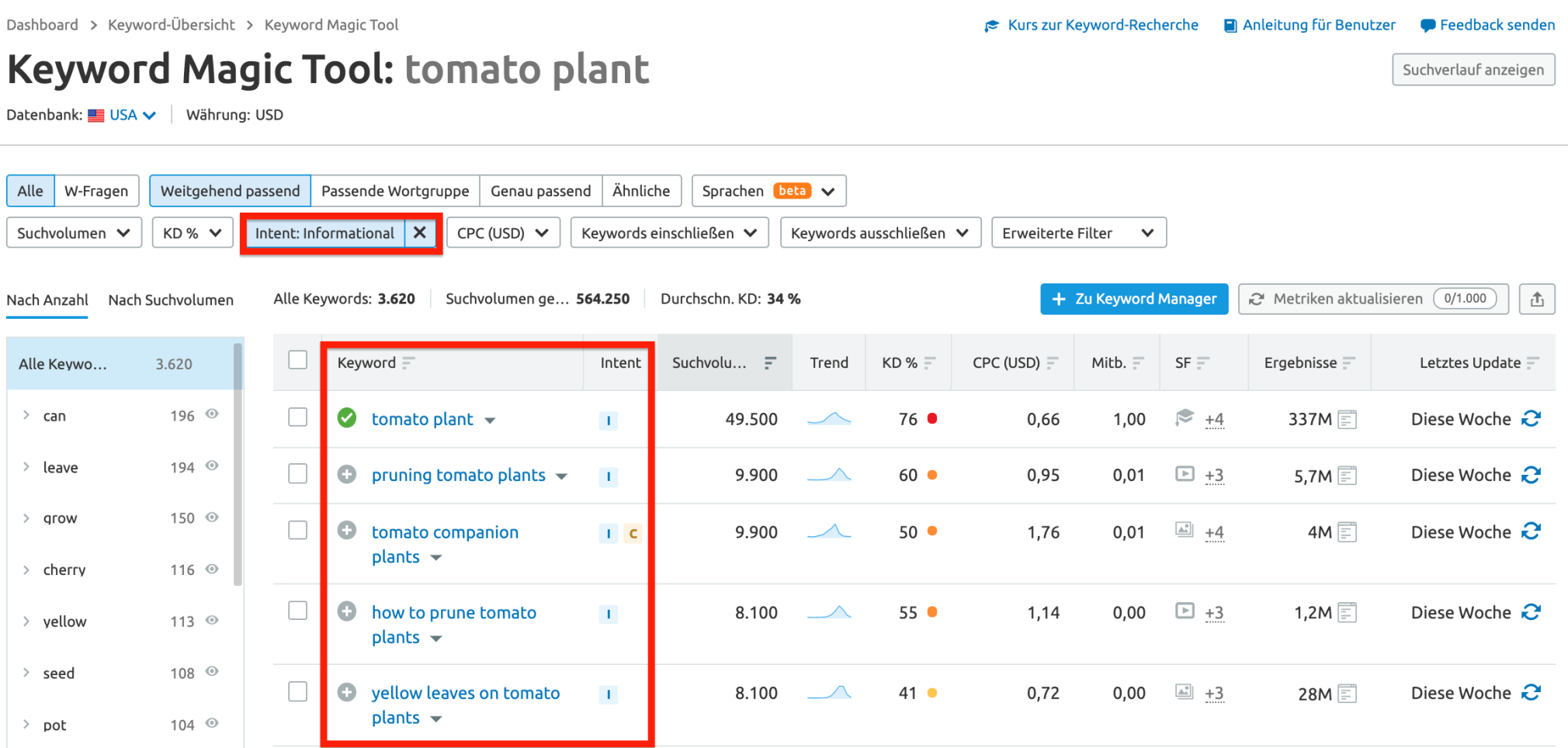1568x748 pixels.
Task: Click +4 SERP features in tomato plant row
Action: point(1214,420)
